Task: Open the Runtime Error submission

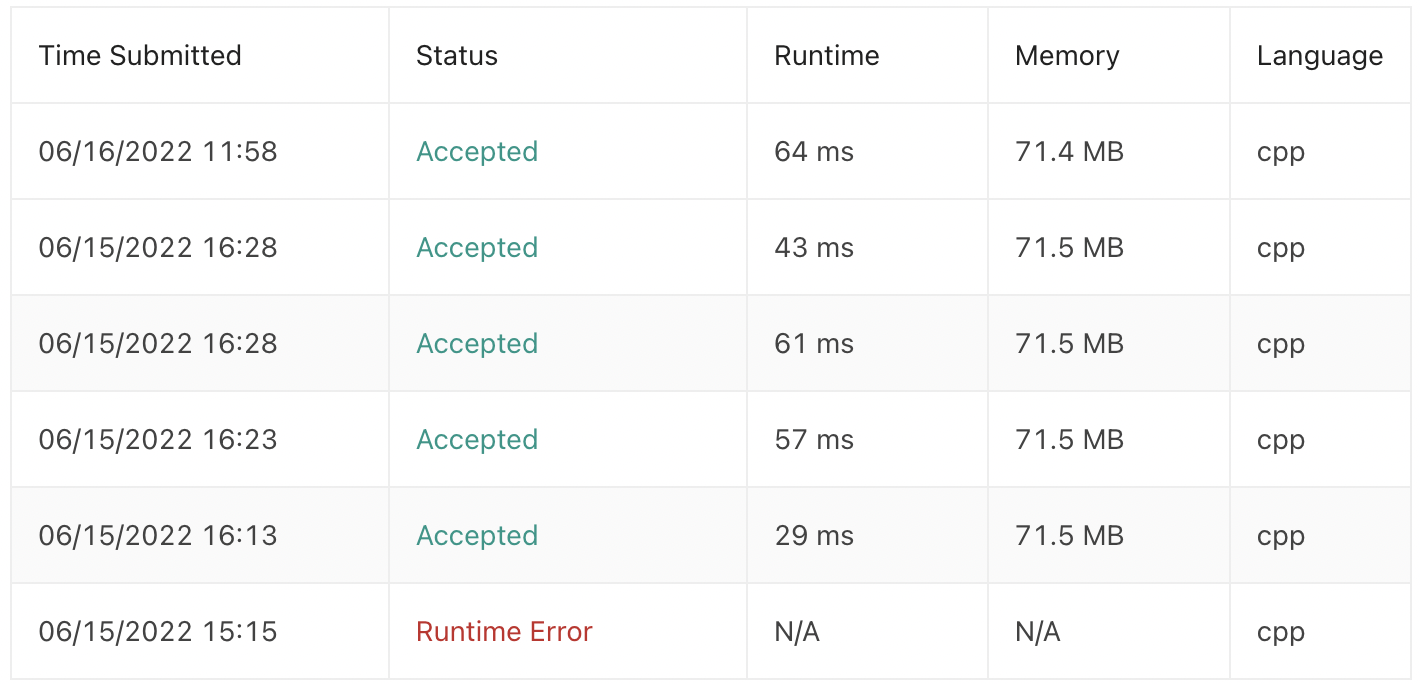Action: coord(504,632)
